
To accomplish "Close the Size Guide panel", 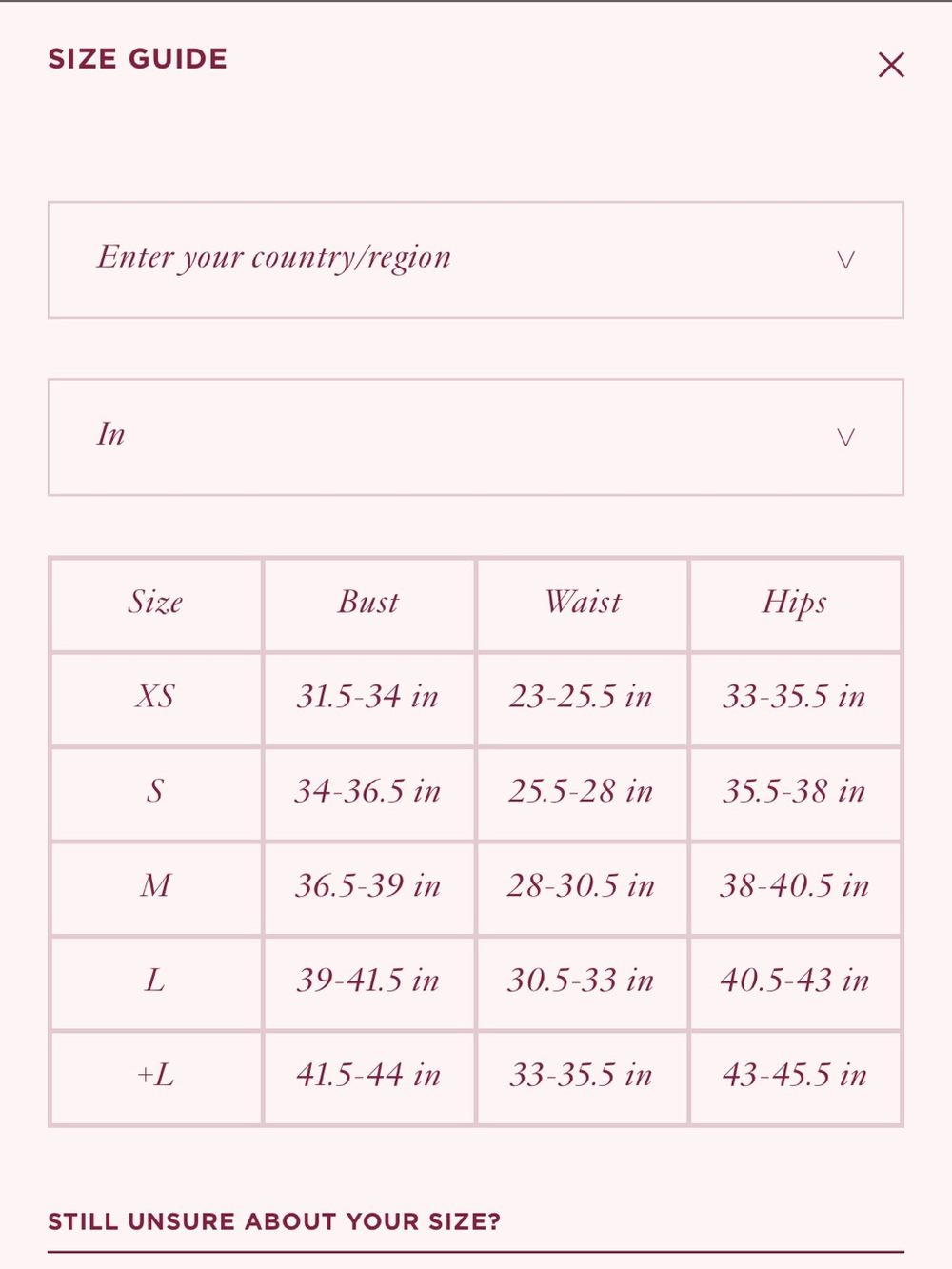I will coord(891,65).
